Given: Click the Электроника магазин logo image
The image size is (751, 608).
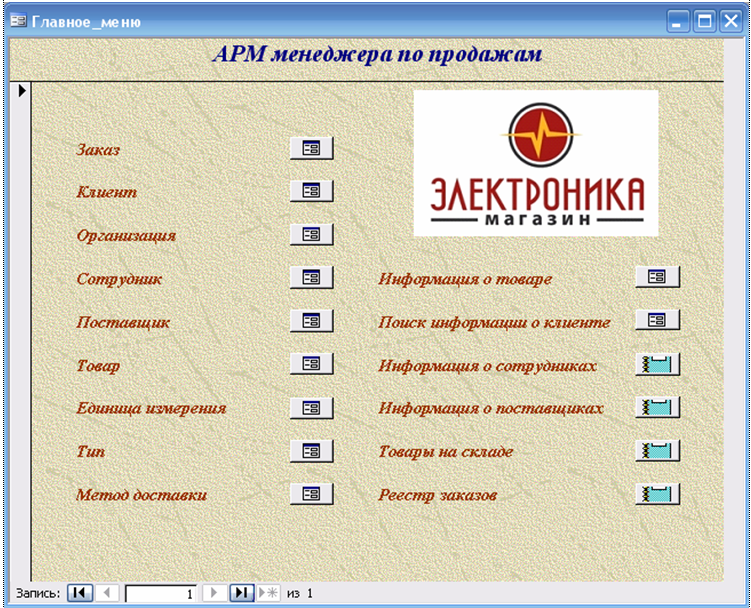Looking at the screenshot, I should (536, 163).
